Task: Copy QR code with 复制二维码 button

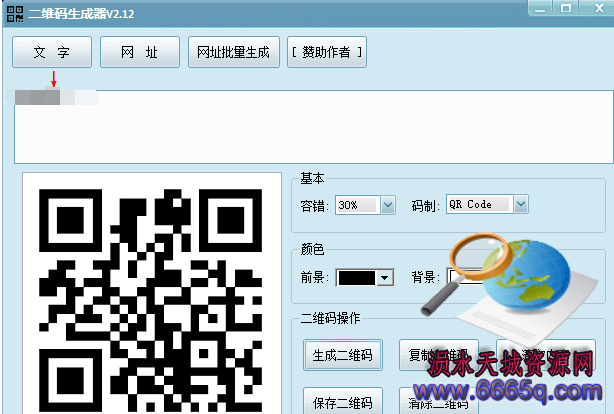Action: tap(439, 355)
